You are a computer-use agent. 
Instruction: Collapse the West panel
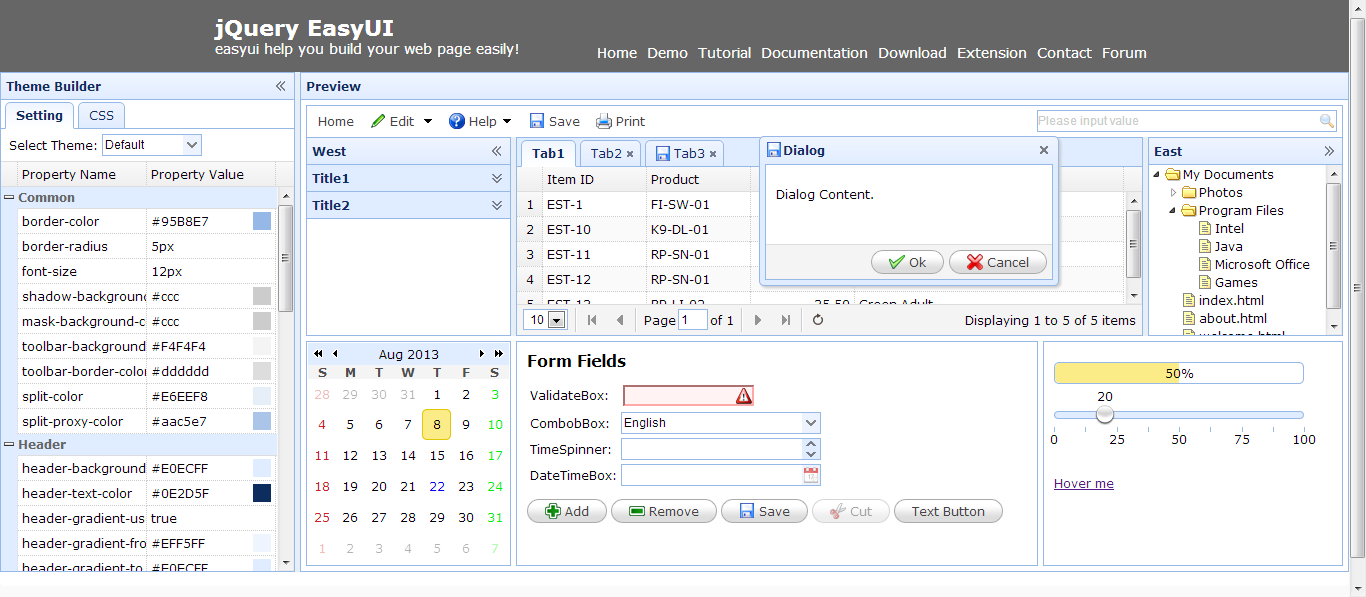point(496,151)
